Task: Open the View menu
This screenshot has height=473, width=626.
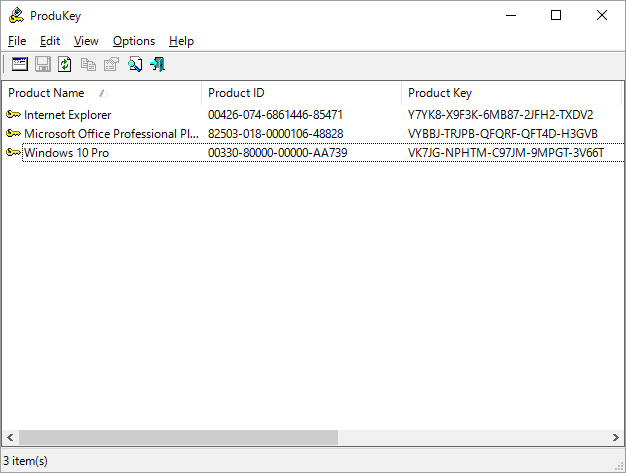Action: (x=86, y=41)
